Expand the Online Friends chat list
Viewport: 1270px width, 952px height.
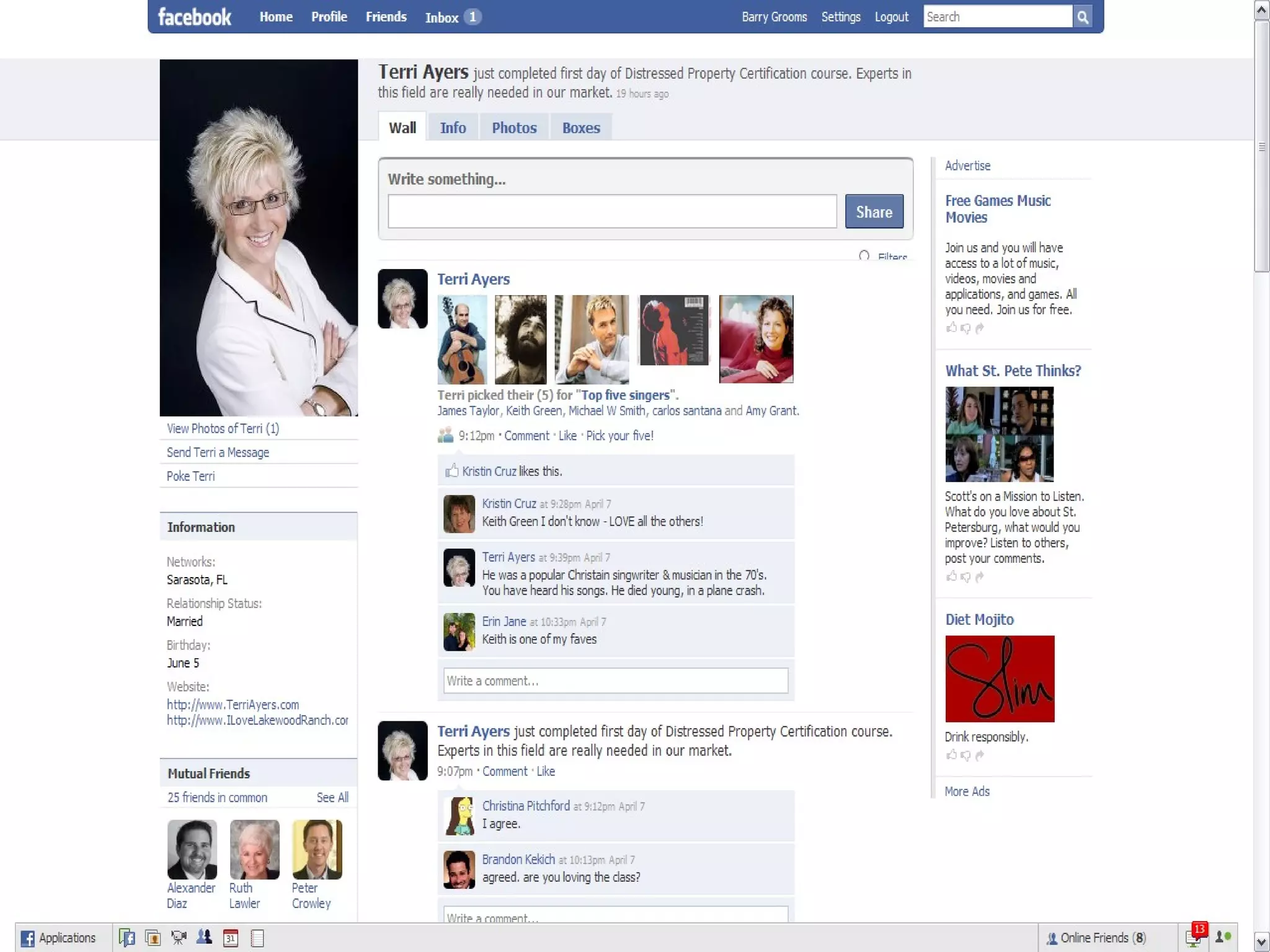click(1096, 938)
